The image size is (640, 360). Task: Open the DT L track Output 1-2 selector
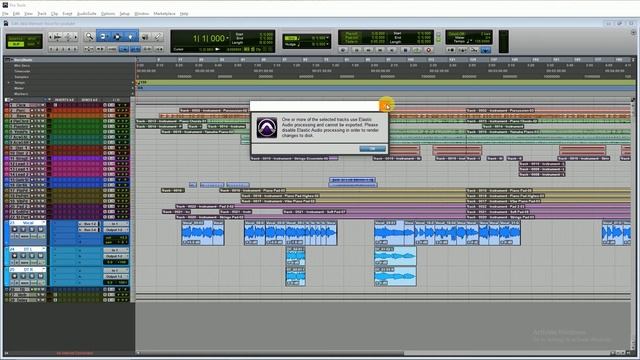tap(116, 256)
